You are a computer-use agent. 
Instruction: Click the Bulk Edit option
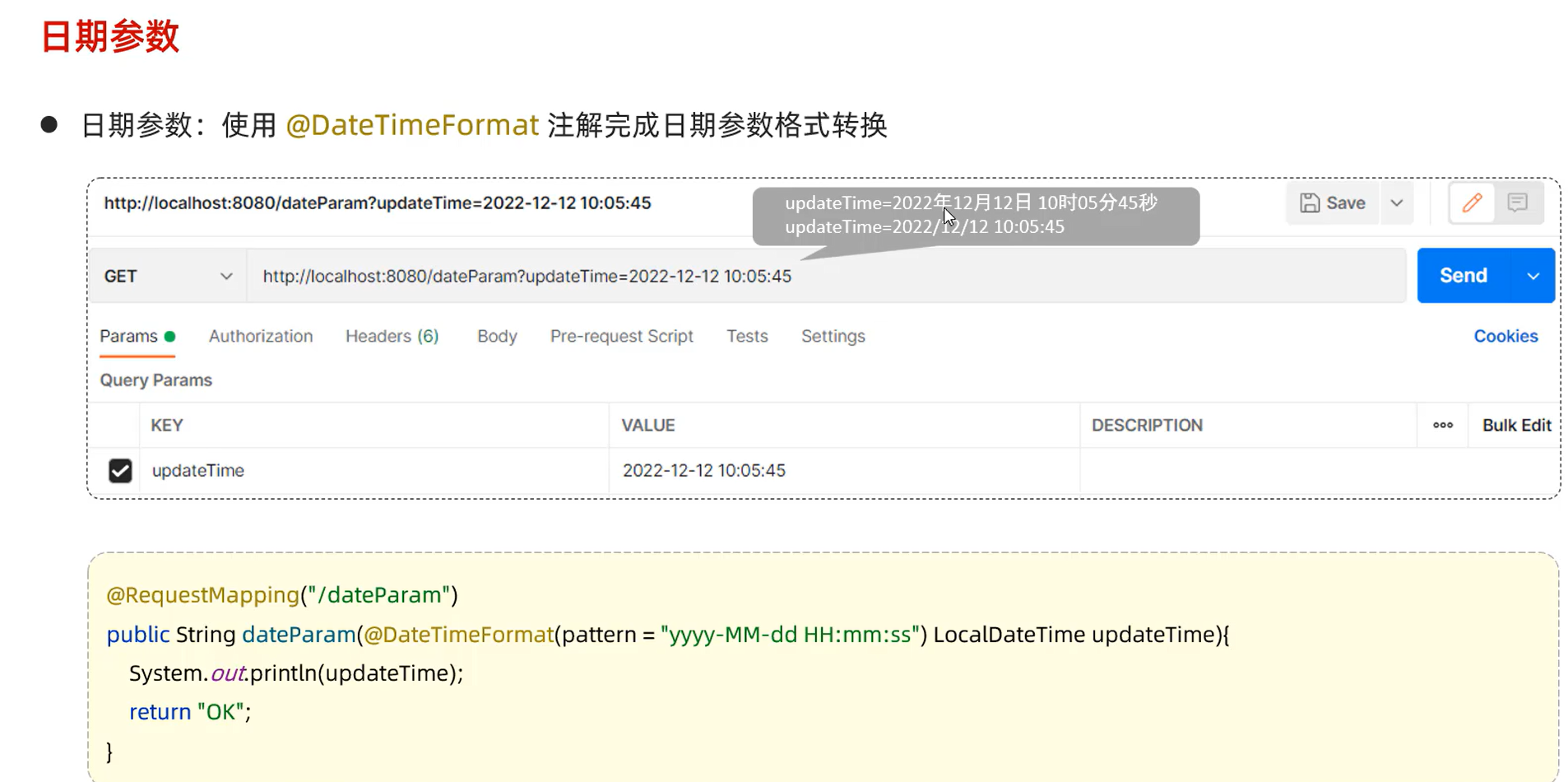1516,425
